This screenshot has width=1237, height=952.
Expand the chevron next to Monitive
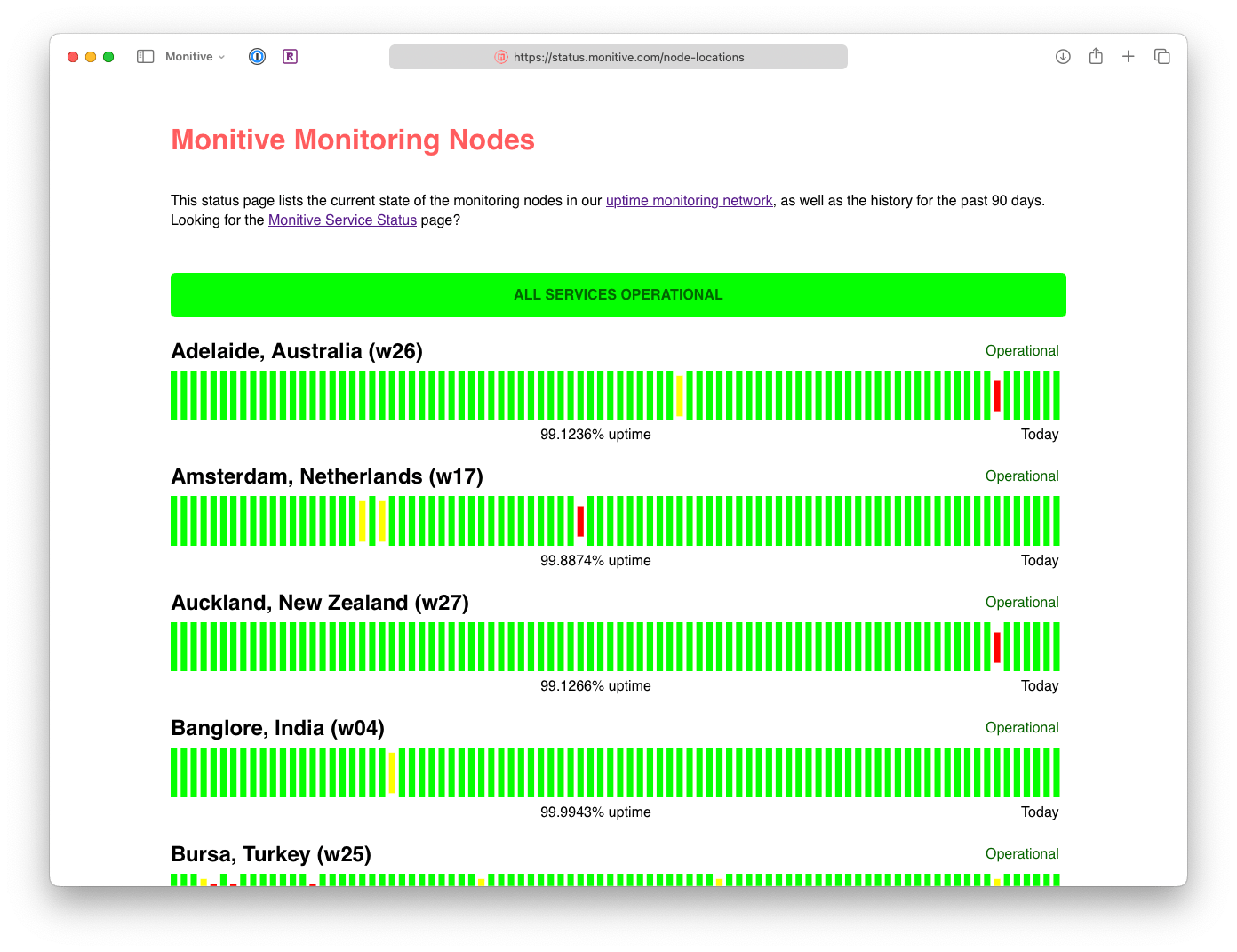click(x=221, y=56)
